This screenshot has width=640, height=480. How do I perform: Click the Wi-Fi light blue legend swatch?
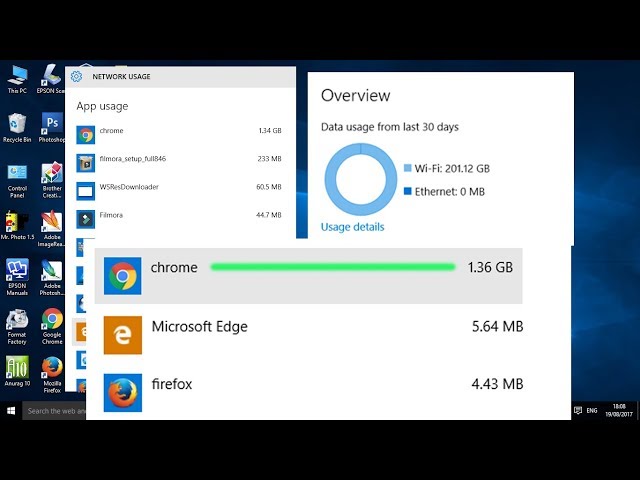407,168
